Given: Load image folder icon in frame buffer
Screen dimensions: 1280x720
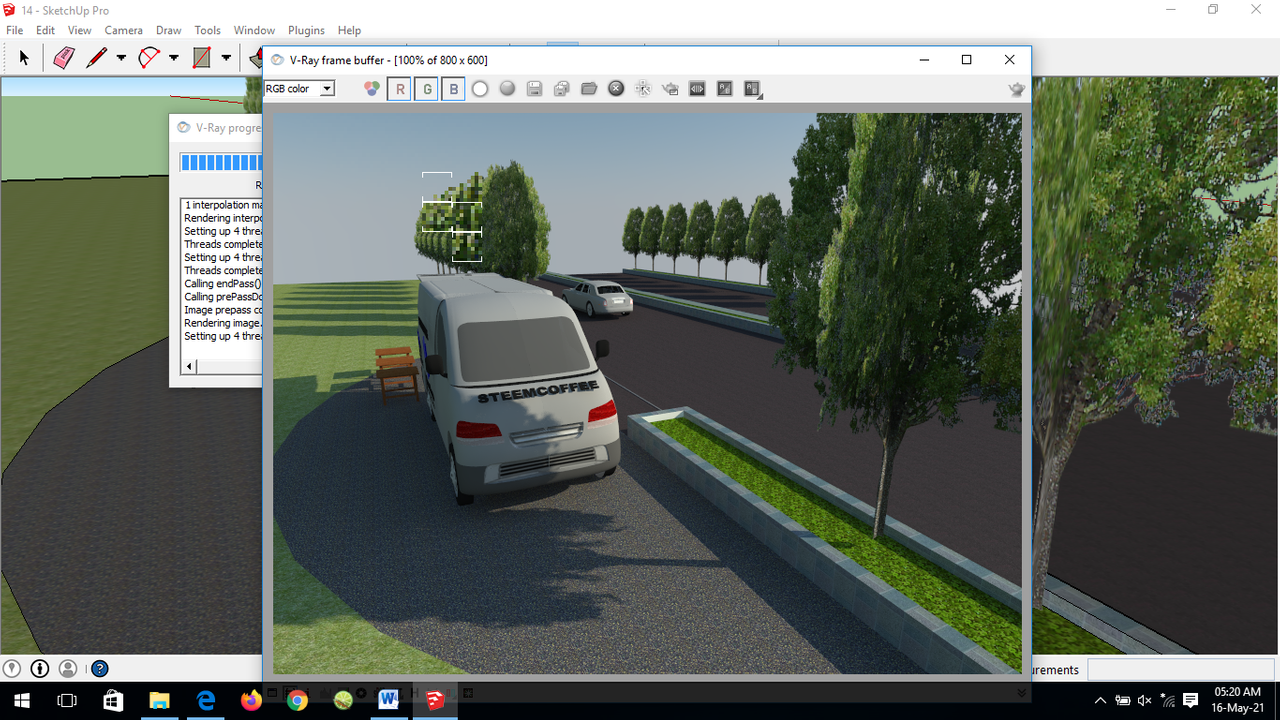Looking at the screenshot, I should pos(589,89).
